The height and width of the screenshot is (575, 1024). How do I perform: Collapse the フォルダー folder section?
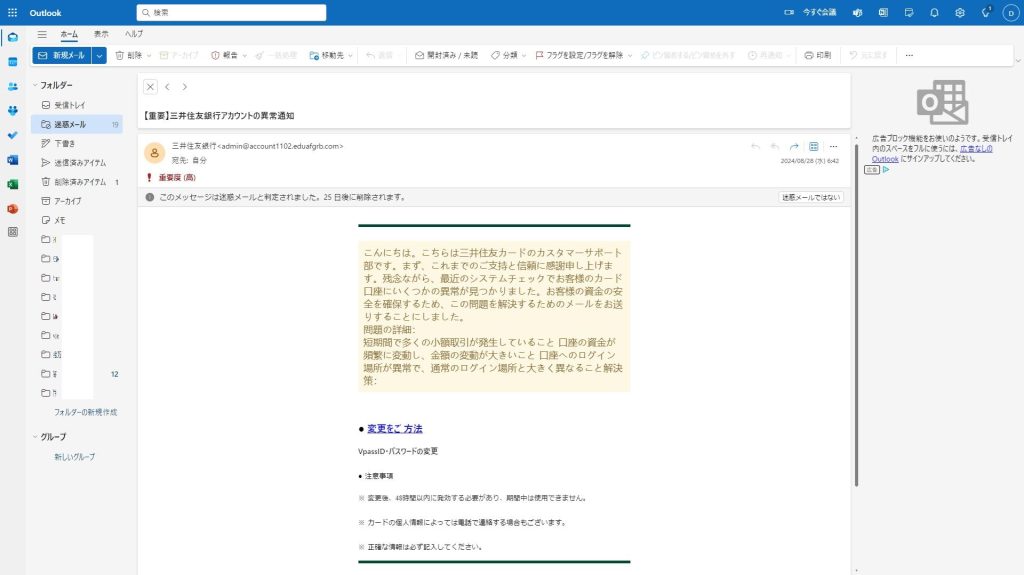(x=36, y=85)
